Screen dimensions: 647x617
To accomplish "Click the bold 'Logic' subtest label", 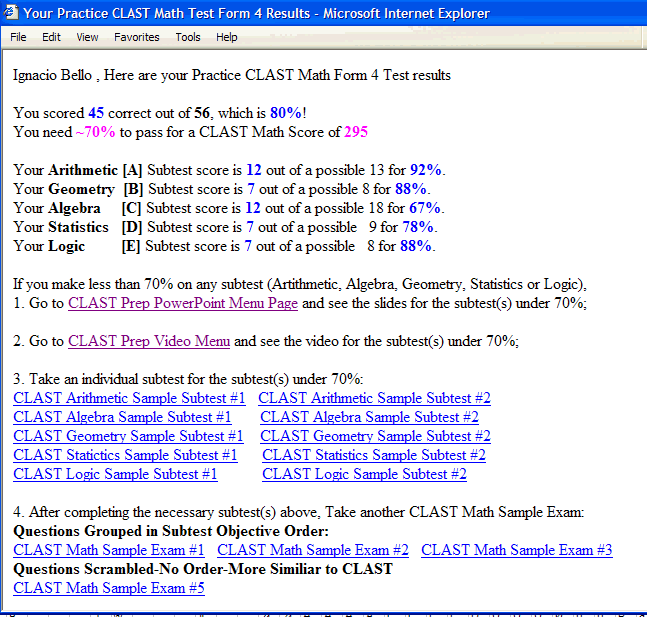I will point(67,246).
